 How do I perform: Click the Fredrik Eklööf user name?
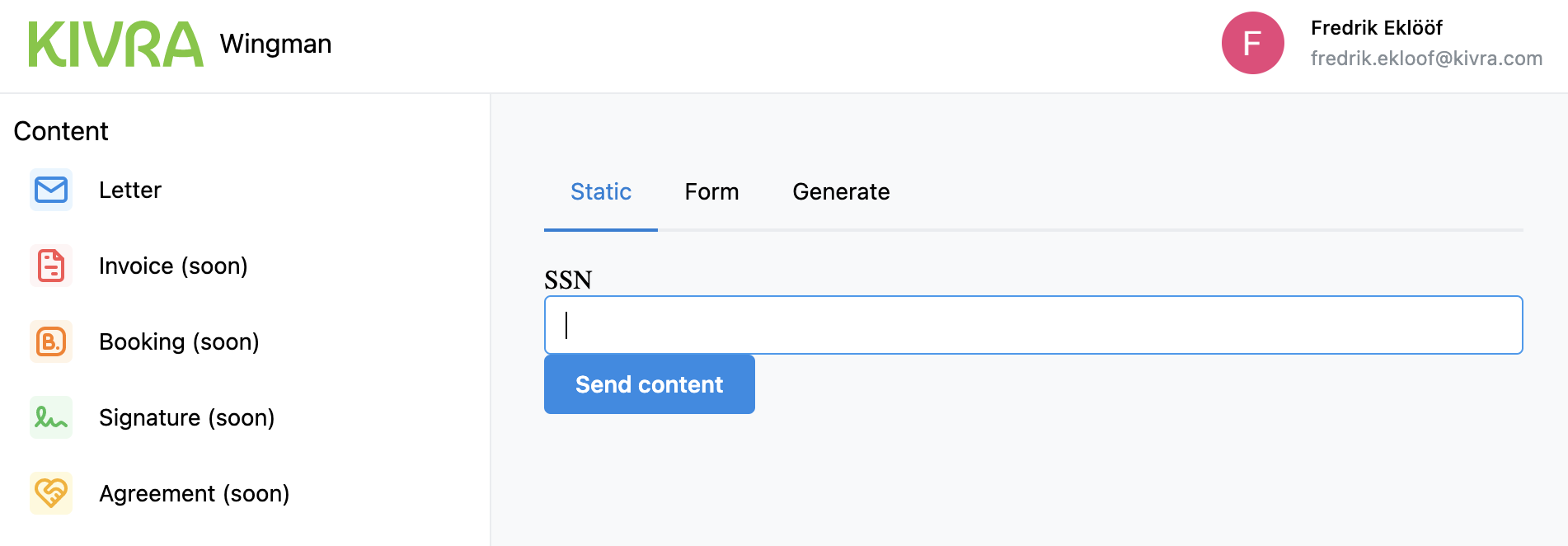pos(1376,28)
